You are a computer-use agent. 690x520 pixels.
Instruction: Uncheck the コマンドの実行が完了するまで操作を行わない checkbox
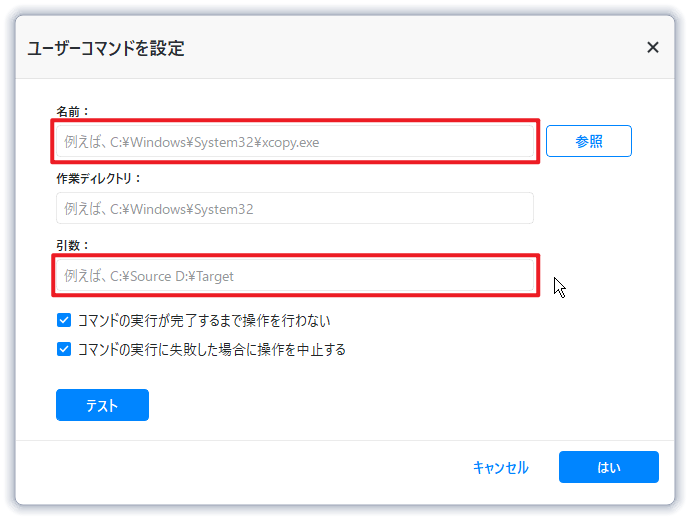64,321
